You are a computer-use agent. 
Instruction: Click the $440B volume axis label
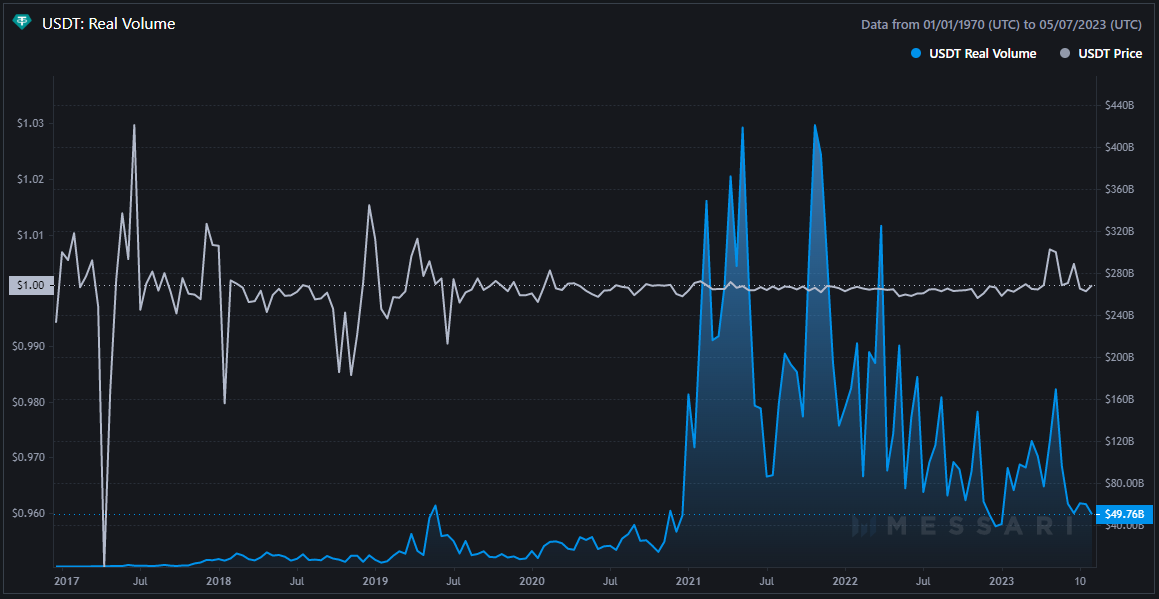click(x=1118, y=106)
